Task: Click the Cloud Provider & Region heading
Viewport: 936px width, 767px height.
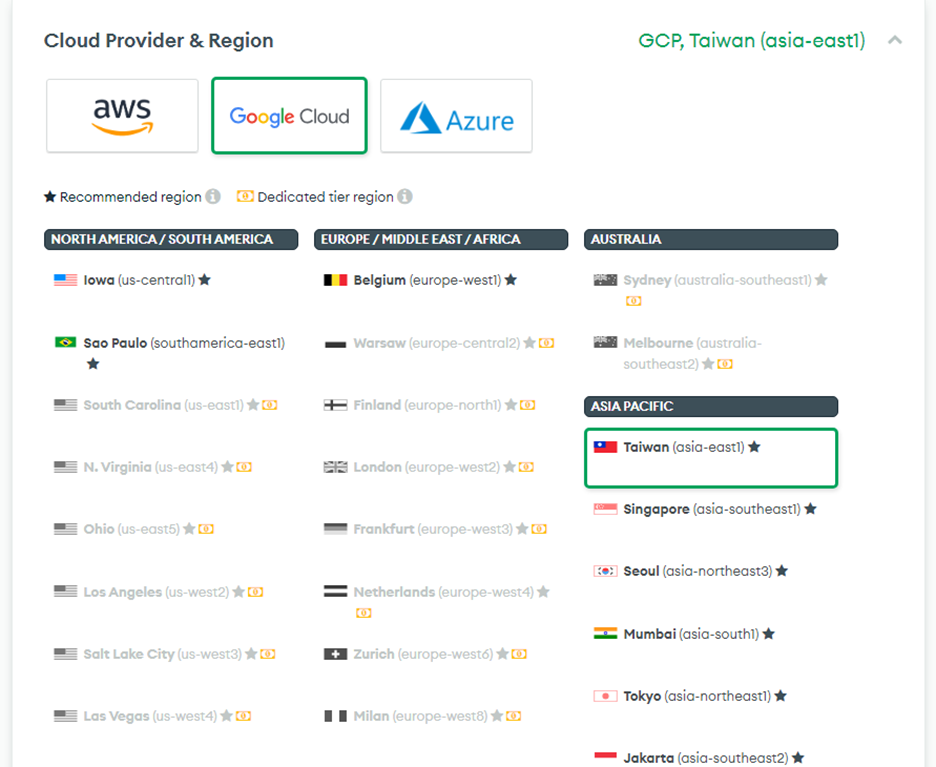Action: (x=158, y=41)
